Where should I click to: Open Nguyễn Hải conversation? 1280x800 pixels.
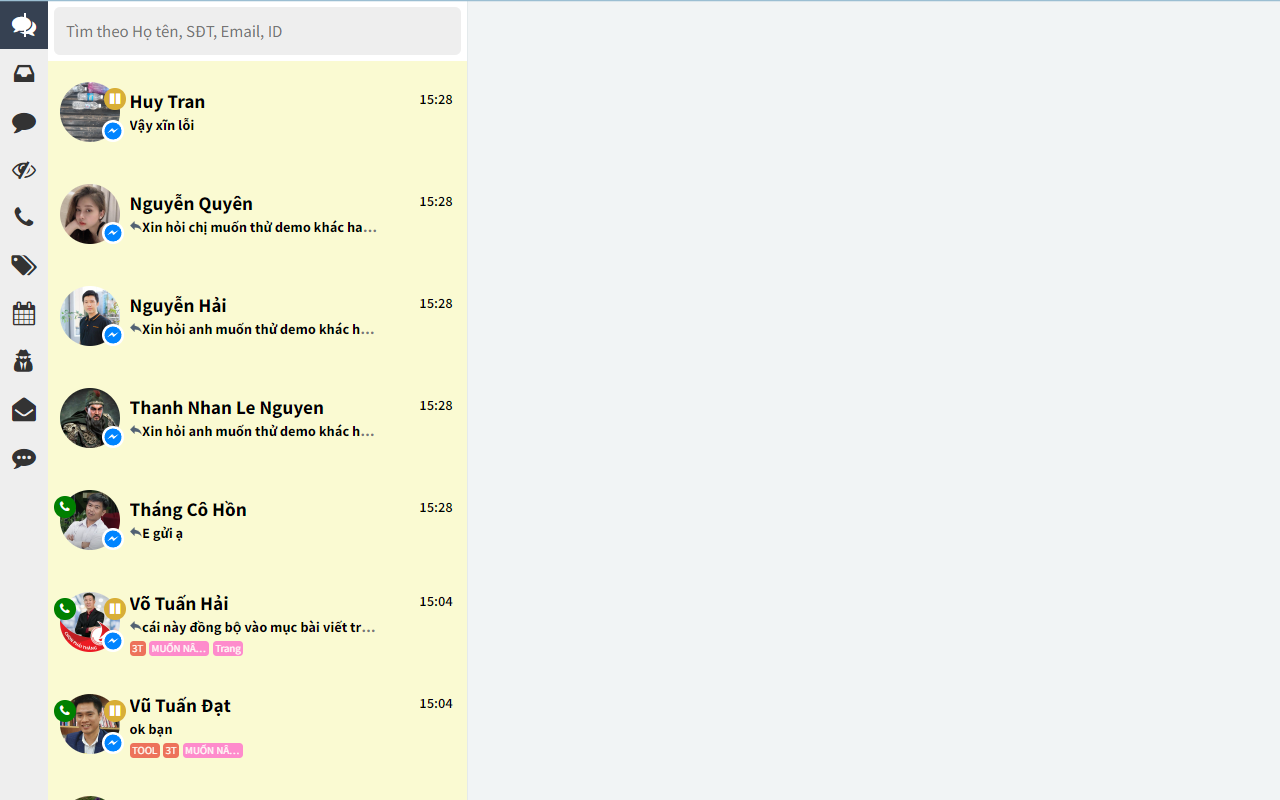[x=257, y=317]
